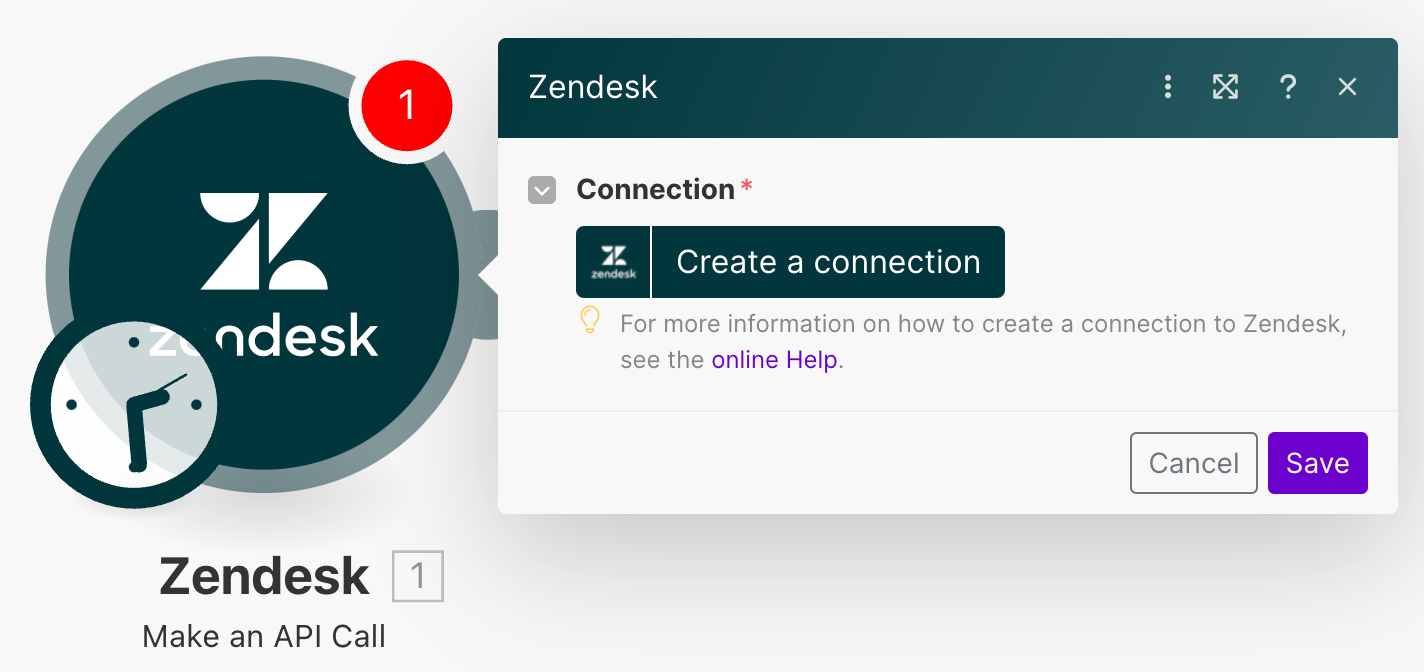The height and width of the screenshot is (672, 1424).
Task: Cancel the Zendesk module setup
Action: click(x=1194, y=463)
